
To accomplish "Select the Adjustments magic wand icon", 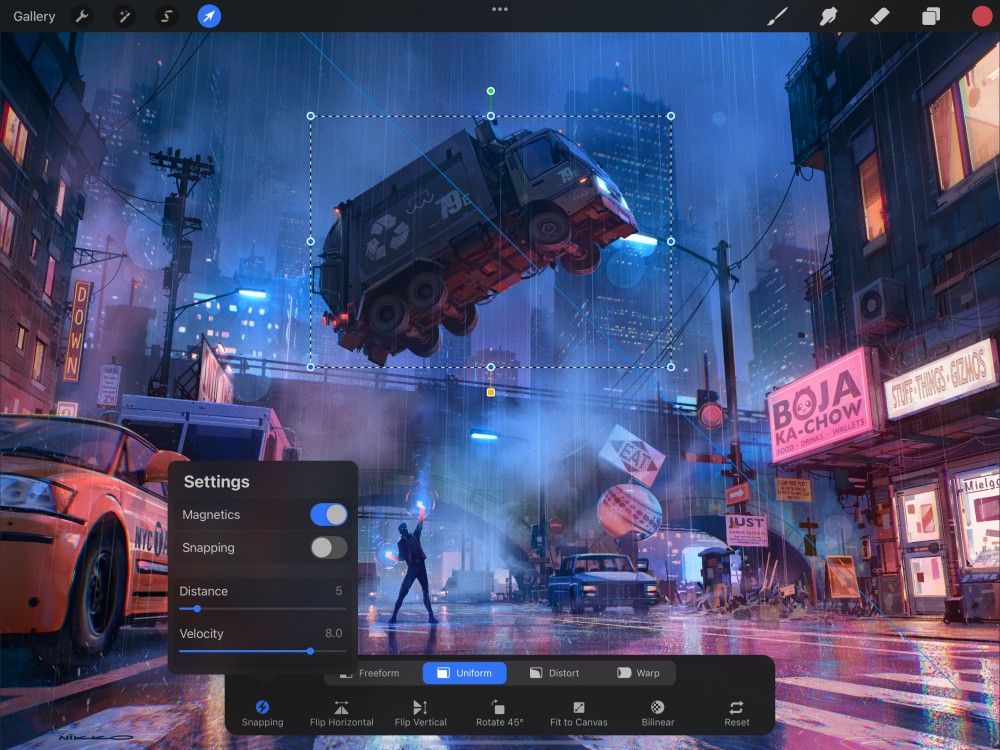I will click(124, 16).
